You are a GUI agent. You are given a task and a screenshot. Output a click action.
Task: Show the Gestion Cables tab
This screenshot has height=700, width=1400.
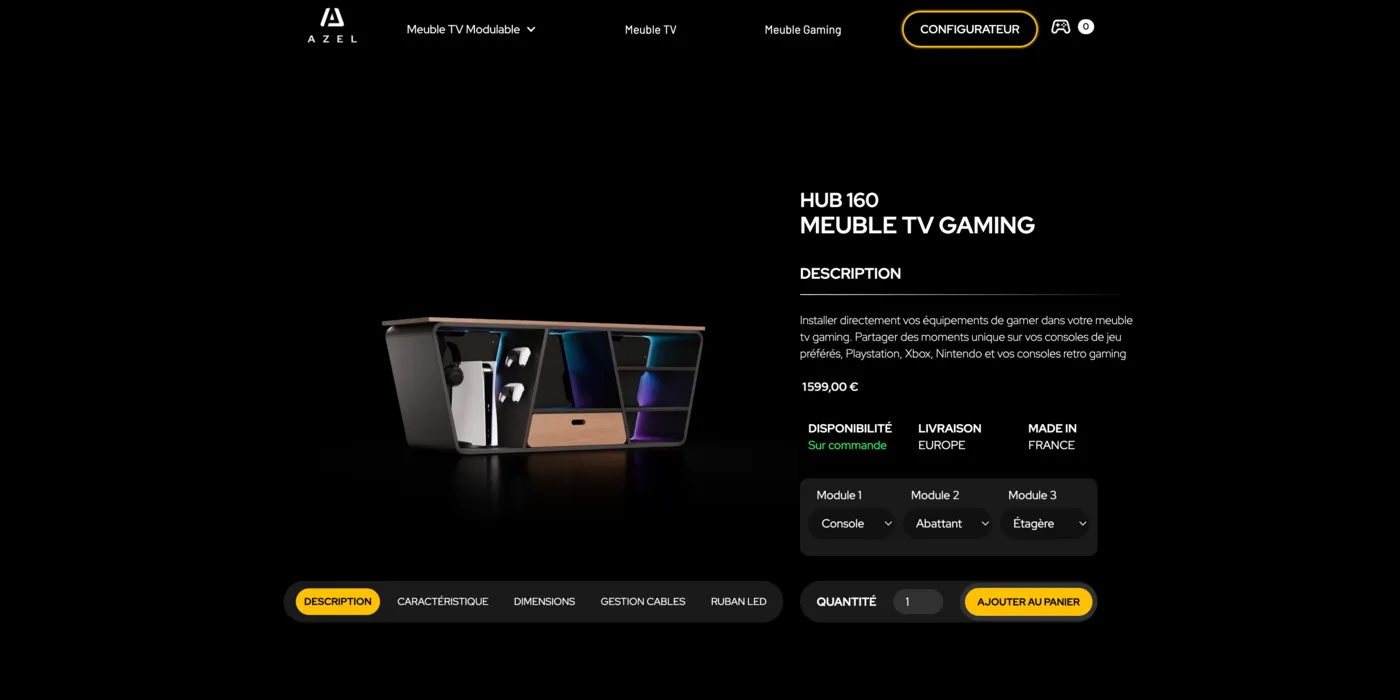[x=643, y=602]
